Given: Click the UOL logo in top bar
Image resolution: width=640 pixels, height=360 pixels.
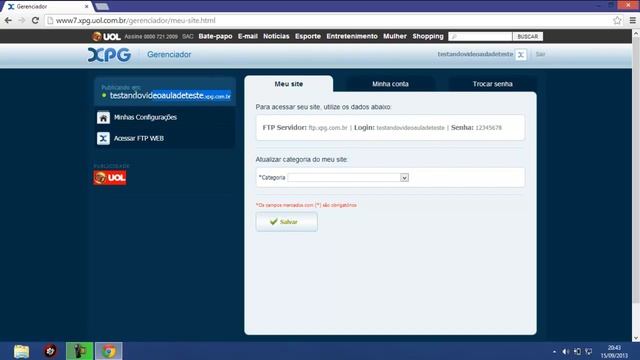Looking at the screenshot, I should pyautogui.click(x=106, y=36).
